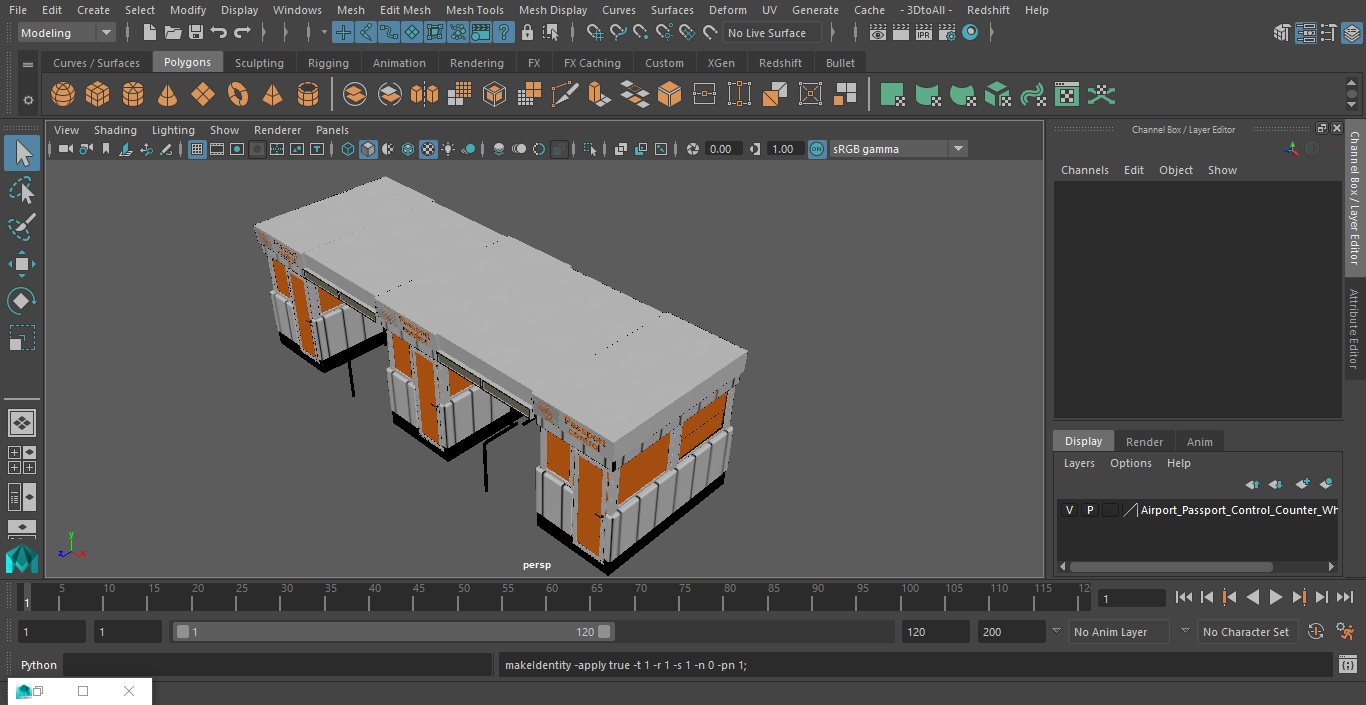Activate the Paint selection tool
The image size is (1366, 705).
pyautogui.click(x=22, y=227)
